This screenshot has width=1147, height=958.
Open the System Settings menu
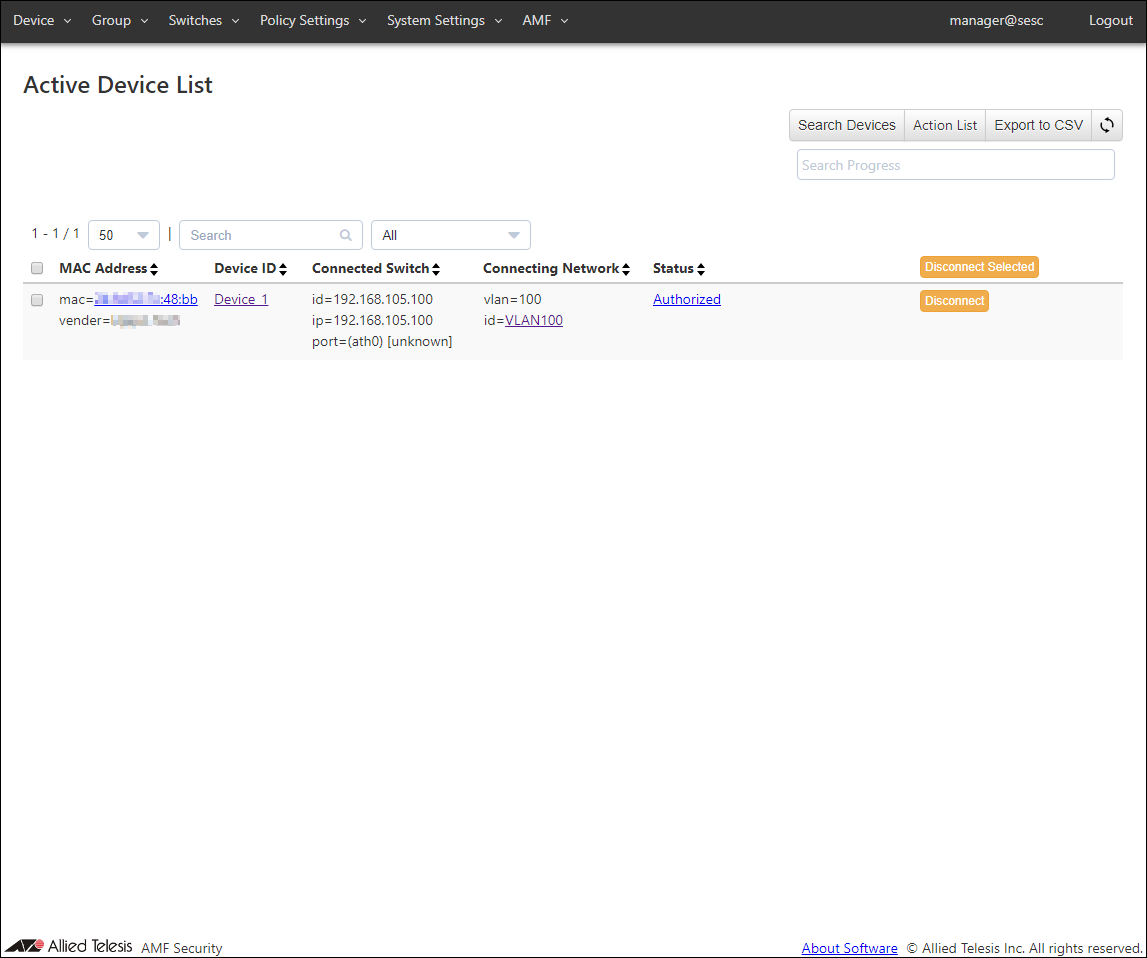tap(443, 20)
